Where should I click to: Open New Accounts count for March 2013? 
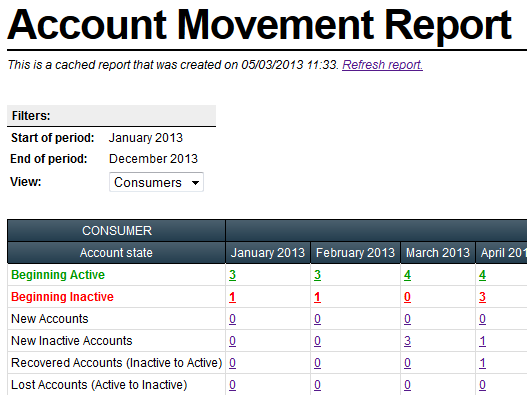tap(407, 319)
